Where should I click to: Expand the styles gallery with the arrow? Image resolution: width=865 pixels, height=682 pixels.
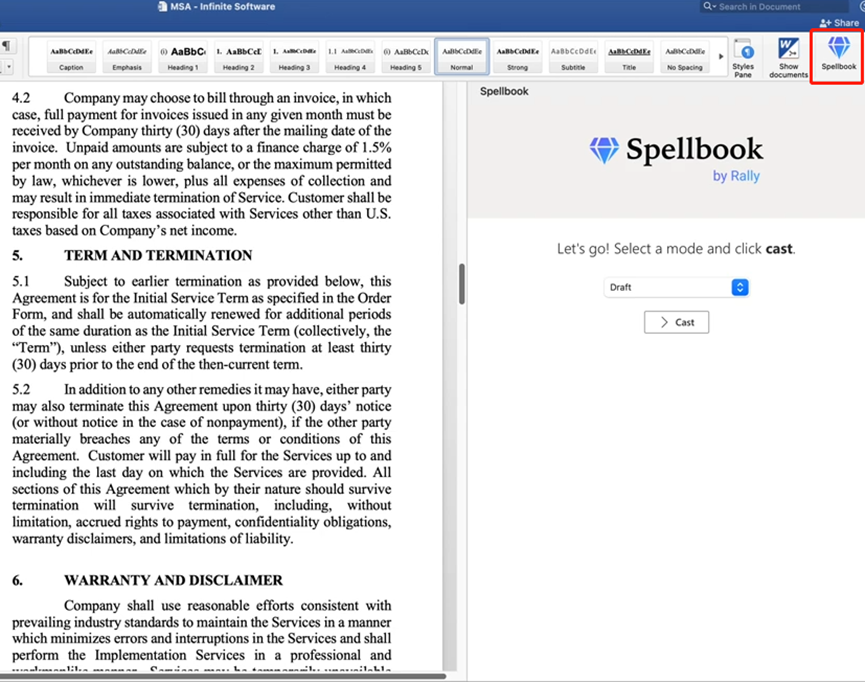721,57
